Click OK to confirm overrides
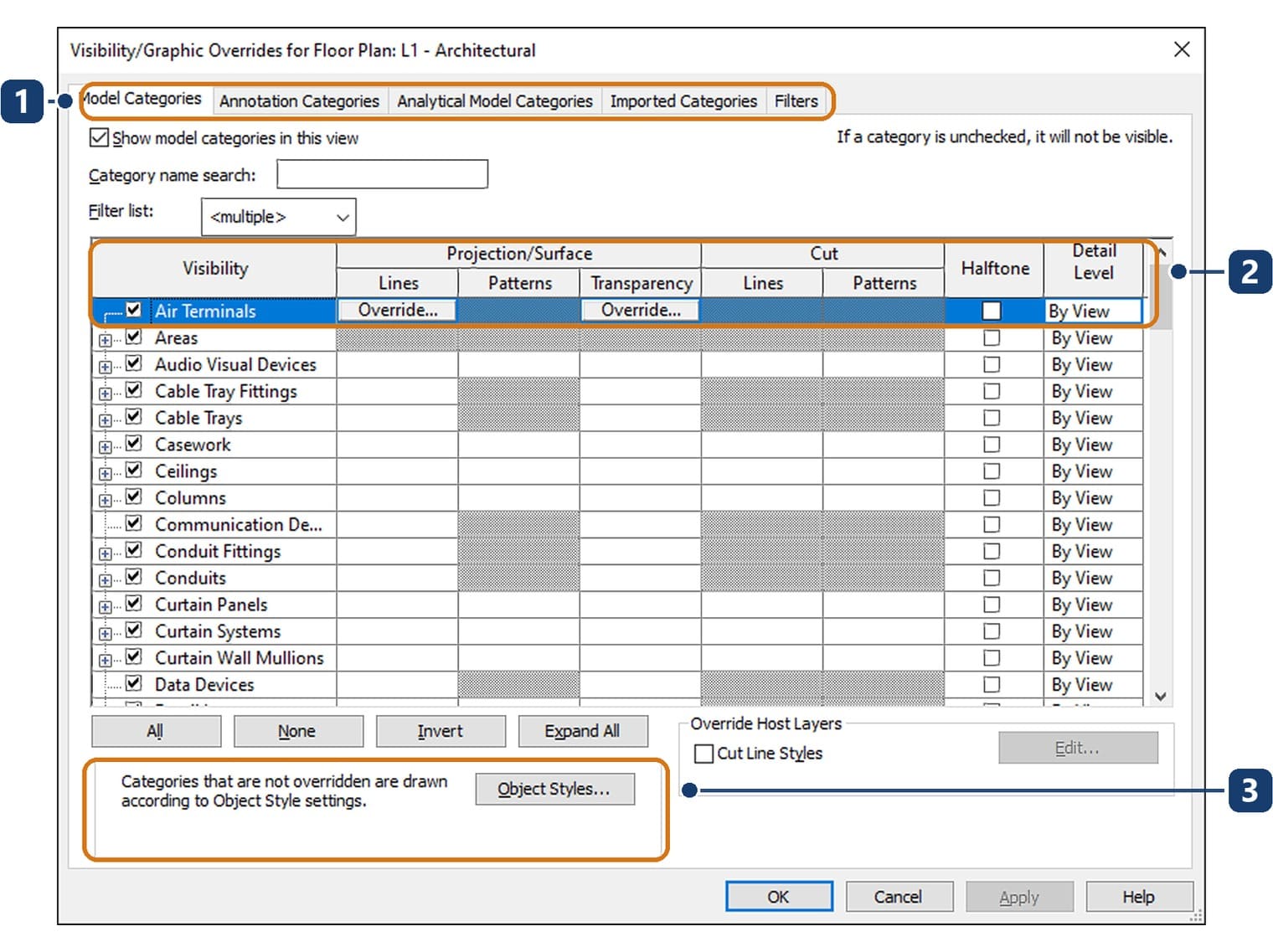The image size is (1273, 952). pyautogui.click(x=779, y=897)
